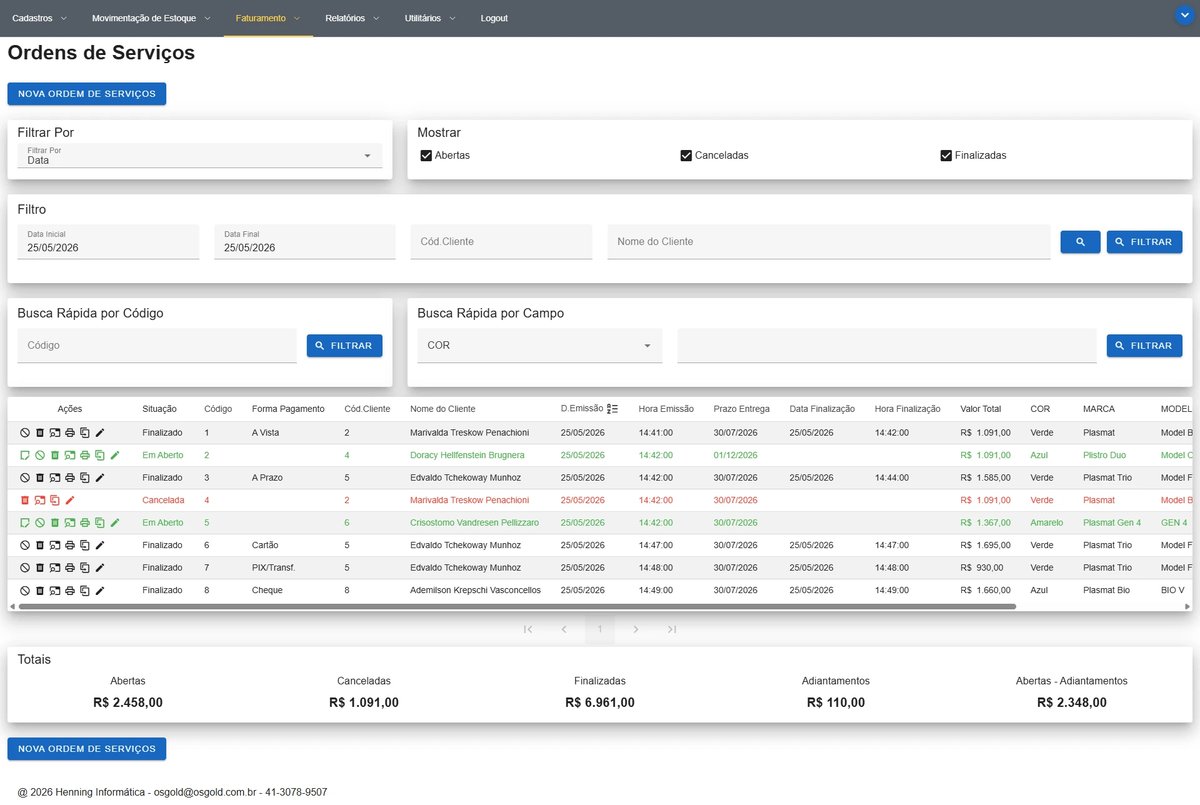
Task: Delete the PIX/Transf. order 7
Action: (40, 568)
